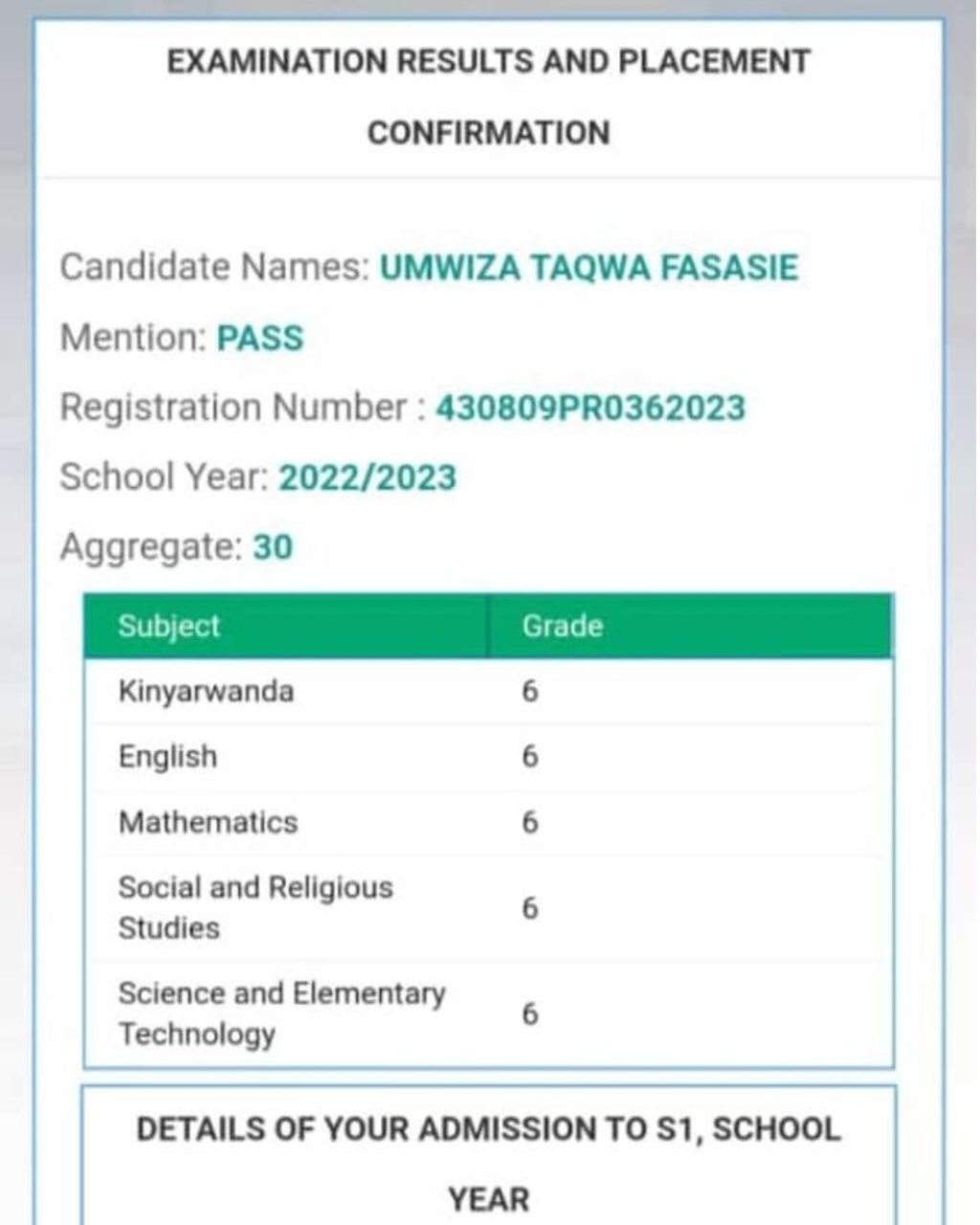Click the PASS mention value
Image resolution: width=980 pixels, height=1225 pixels.
coord(259,339)
